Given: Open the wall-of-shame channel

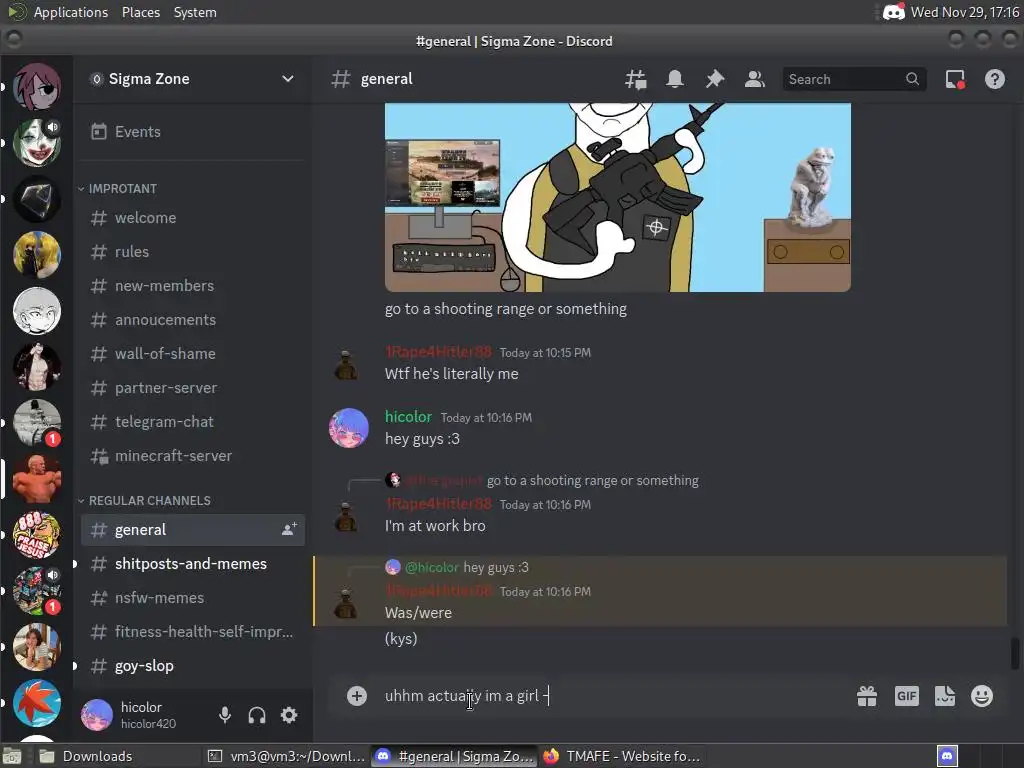Looking at the screenshot, I should (x=192, y=354).
